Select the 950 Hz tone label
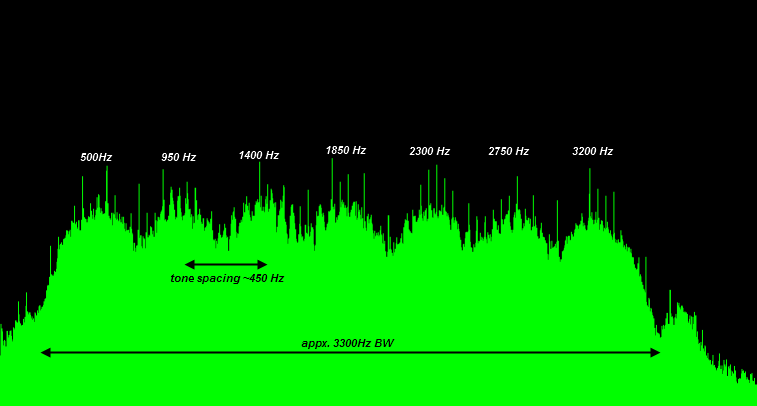Image resolution: width=757 pixels, height=406 pixels. click(x=178, y=158)
